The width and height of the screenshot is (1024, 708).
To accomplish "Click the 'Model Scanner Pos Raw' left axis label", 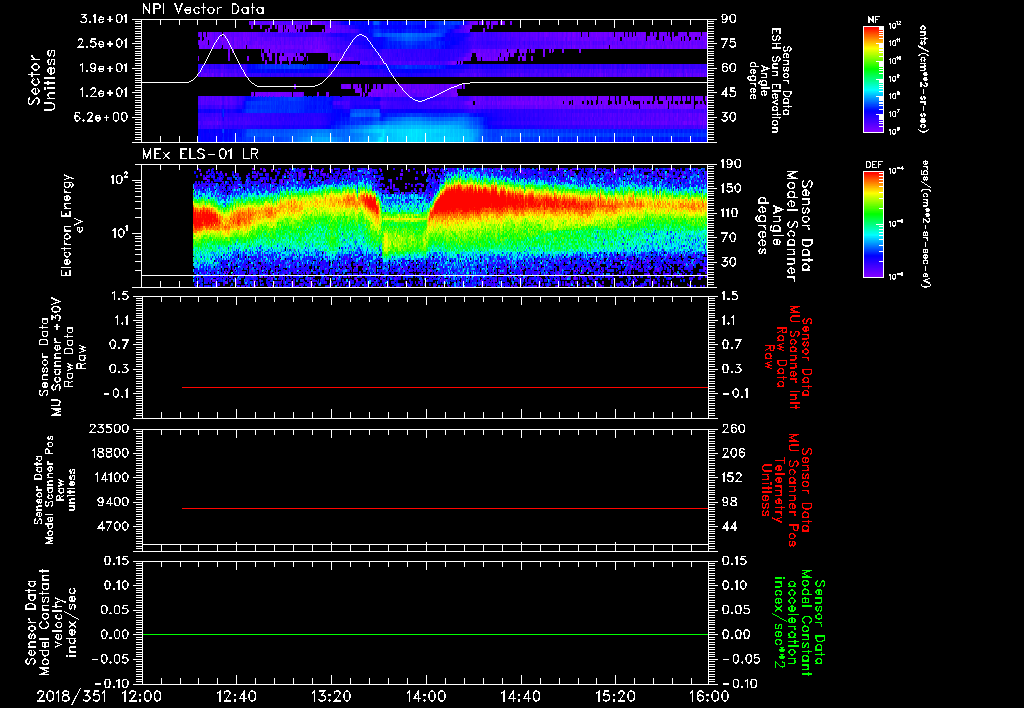I will click(55, 490).
